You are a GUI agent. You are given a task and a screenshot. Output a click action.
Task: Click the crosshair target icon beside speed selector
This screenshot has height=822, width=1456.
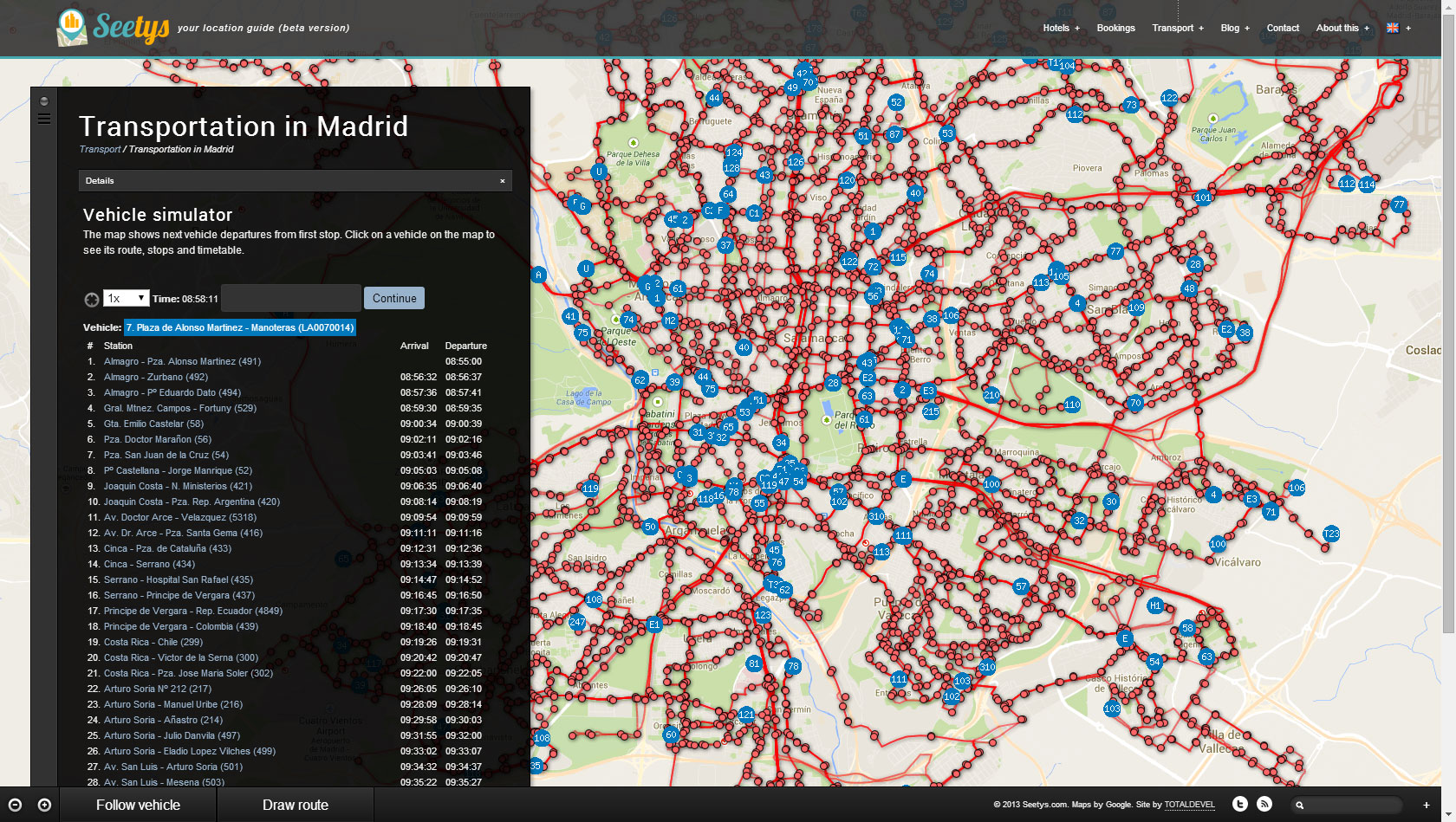92,299
